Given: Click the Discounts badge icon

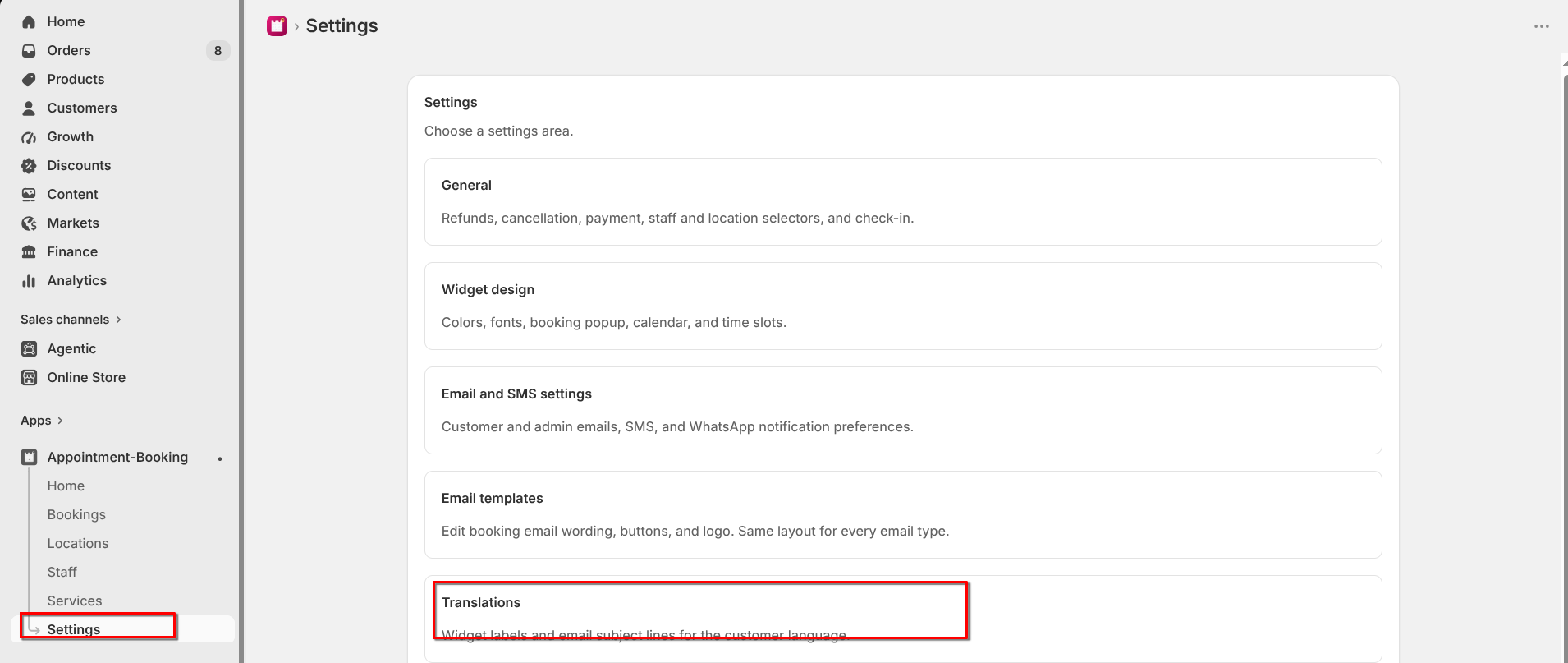Looking at the screenshot, I should (x=29, y=166).
